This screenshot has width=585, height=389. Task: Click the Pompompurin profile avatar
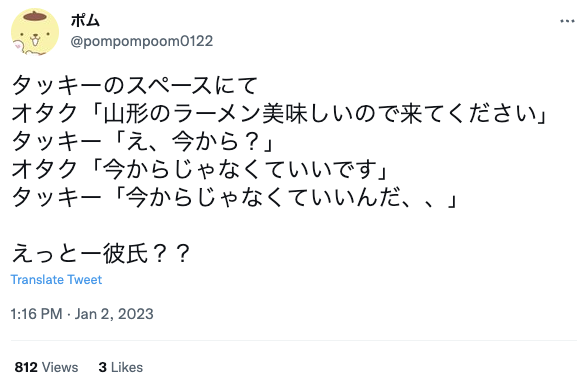pyautogui.click(x=35, y=32)
